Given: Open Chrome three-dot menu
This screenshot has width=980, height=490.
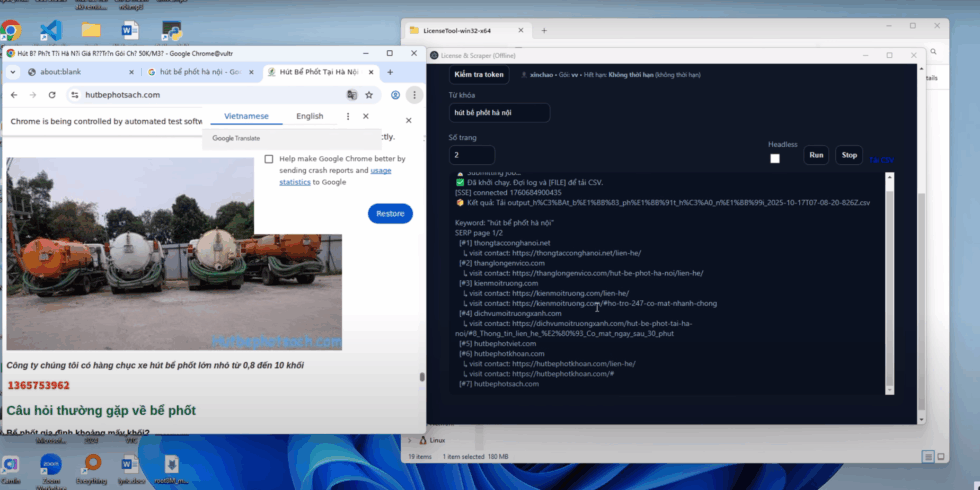Looking at the screenshot, I should click(414, 95).
